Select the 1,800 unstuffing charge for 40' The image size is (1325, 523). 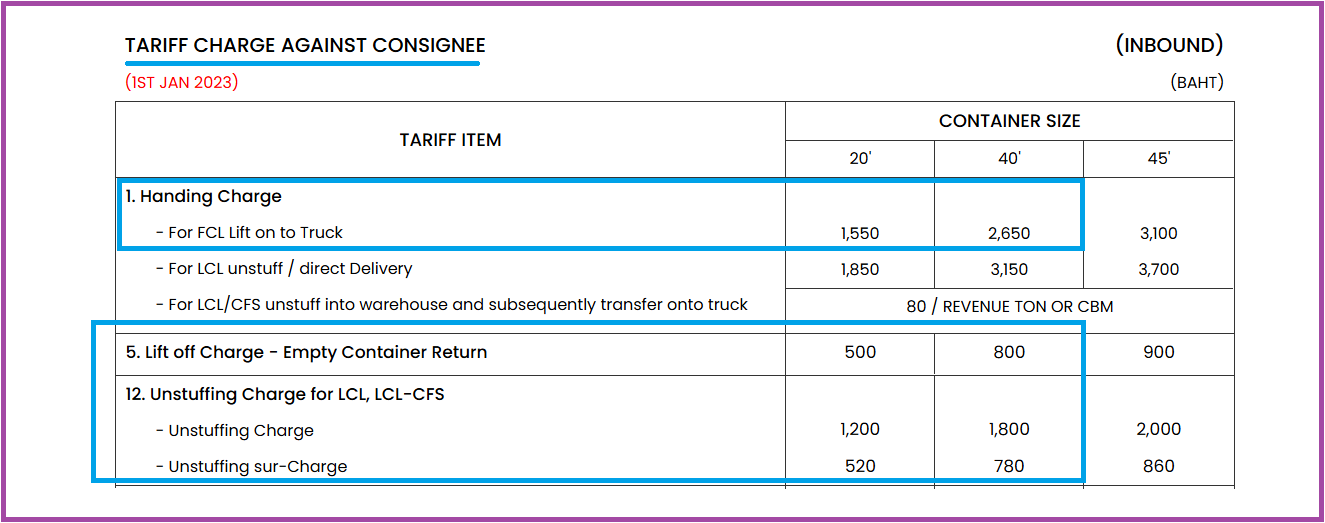1009,430
